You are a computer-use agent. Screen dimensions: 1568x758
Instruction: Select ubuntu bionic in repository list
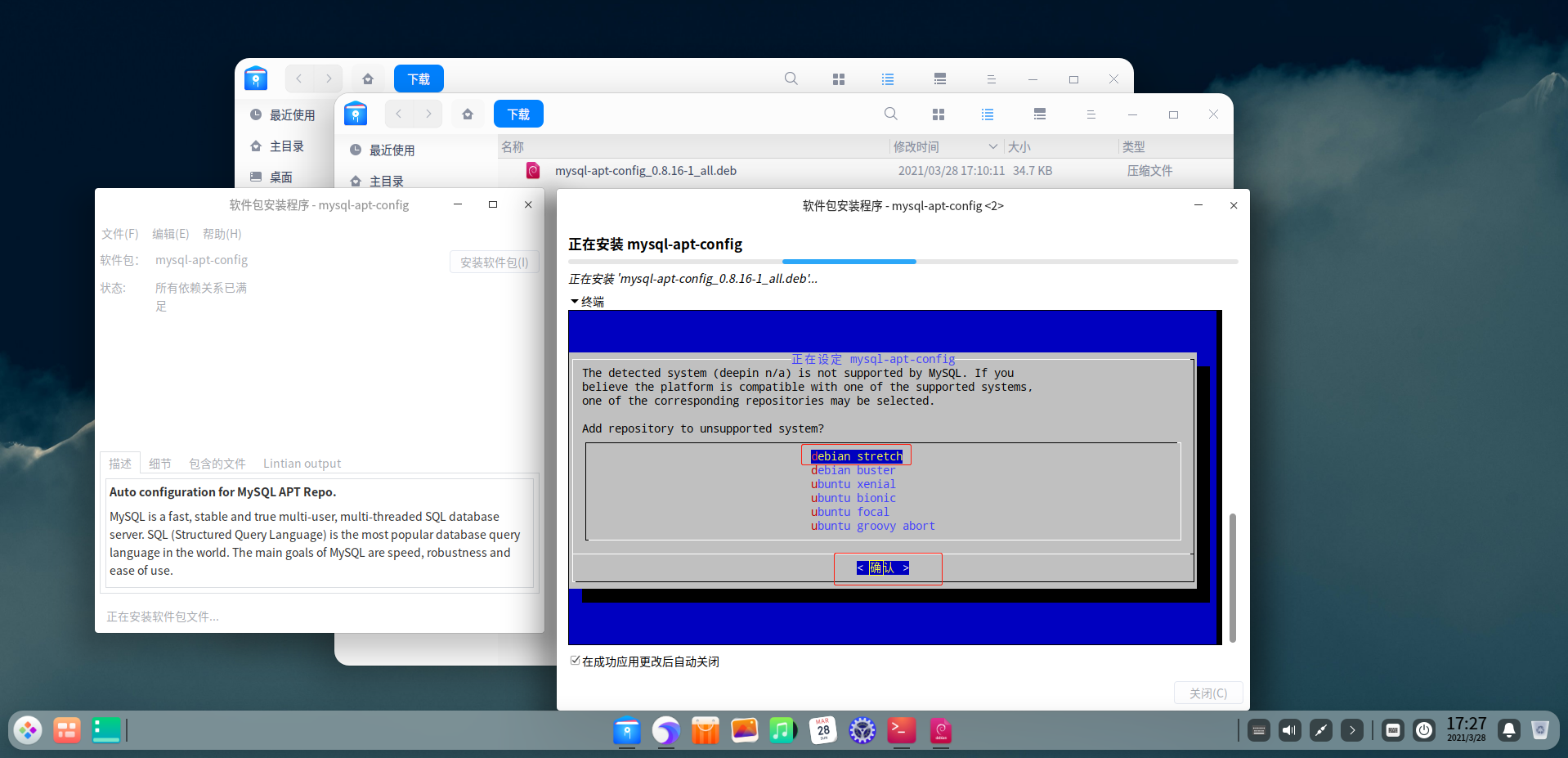tap(853, 498)
